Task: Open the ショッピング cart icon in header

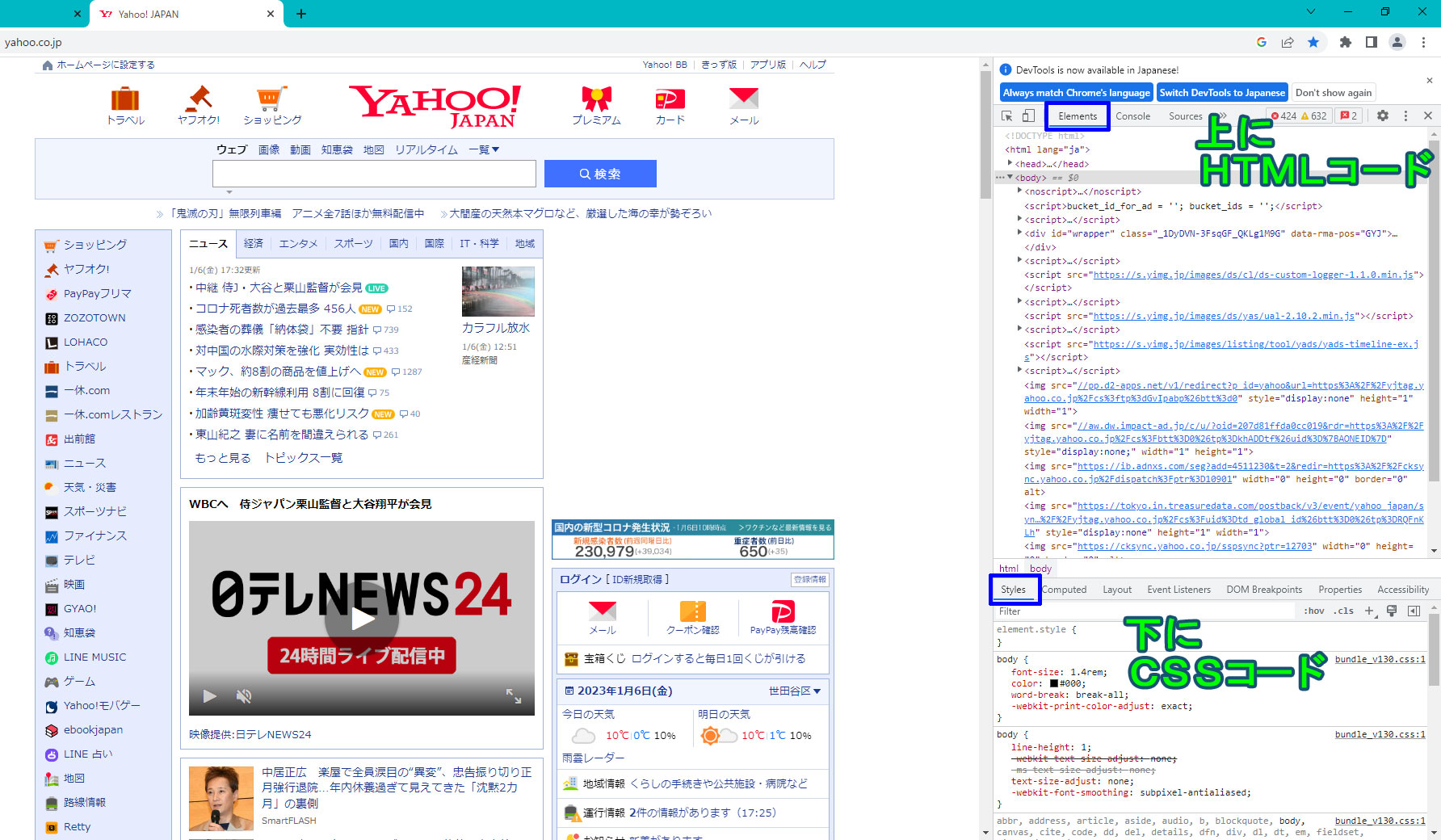Action: pyautogui.click(x=272, y=99)
